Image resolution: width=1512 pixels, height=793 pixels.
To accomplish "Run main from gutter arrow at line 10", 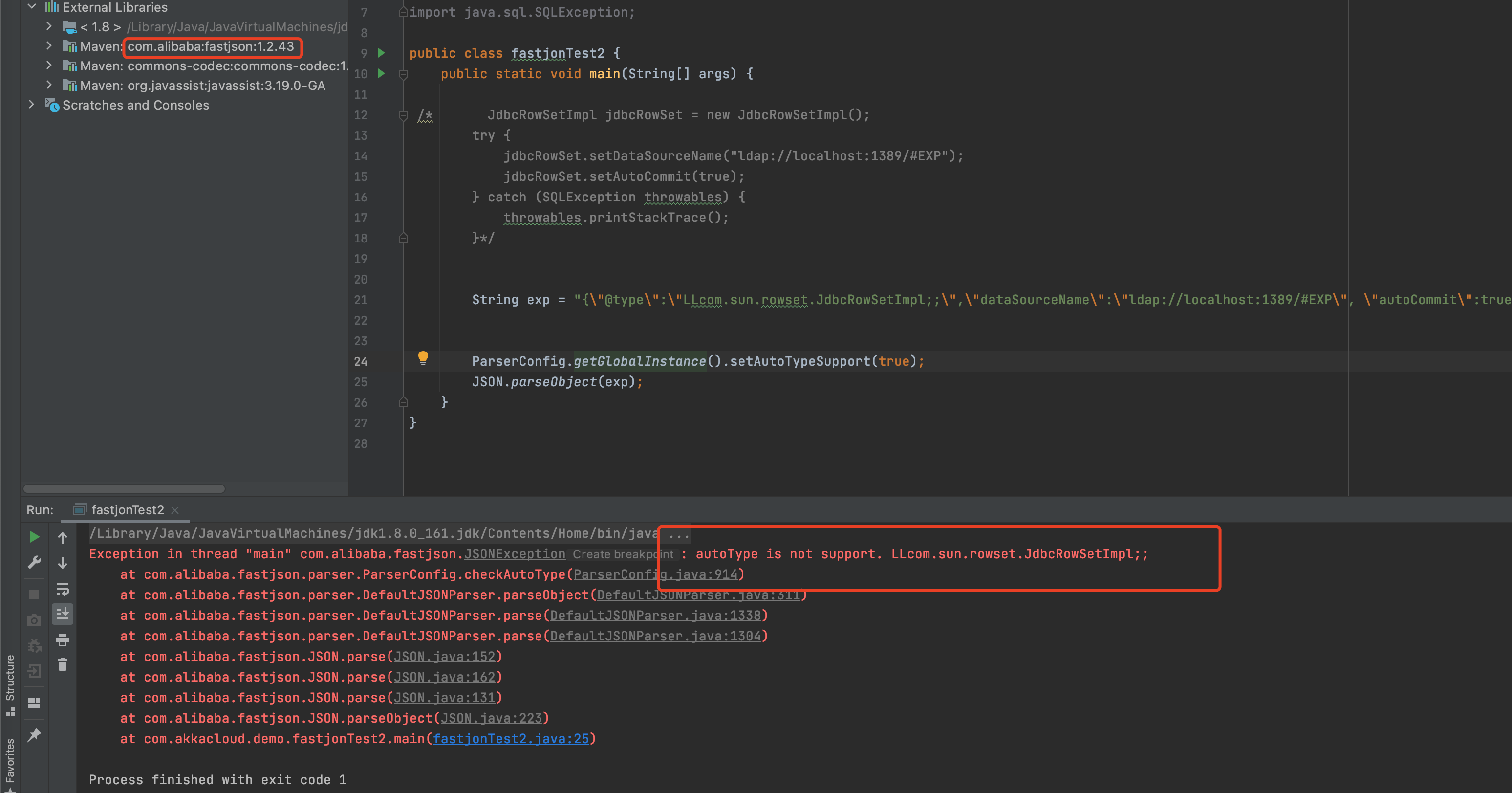I will pos(382,74).
